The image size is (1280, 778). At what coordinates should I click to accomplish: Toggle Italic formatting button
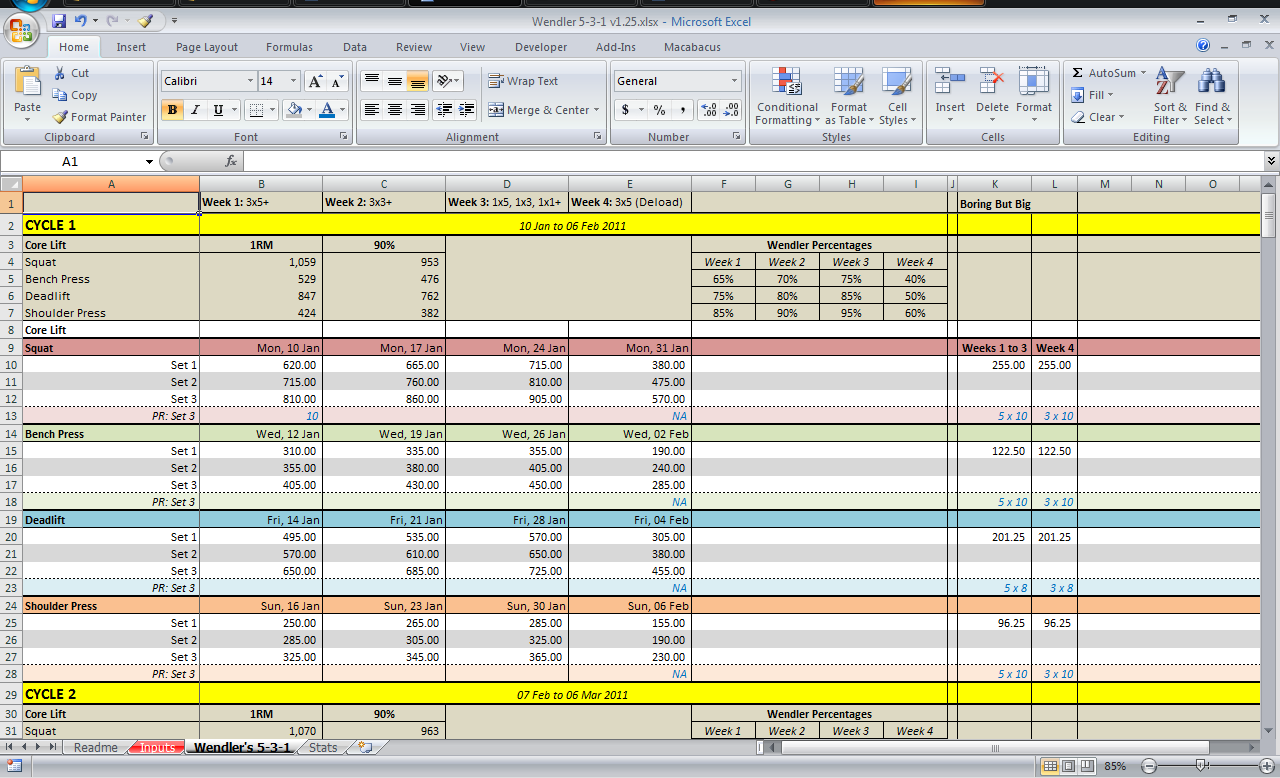coord(195,110)
